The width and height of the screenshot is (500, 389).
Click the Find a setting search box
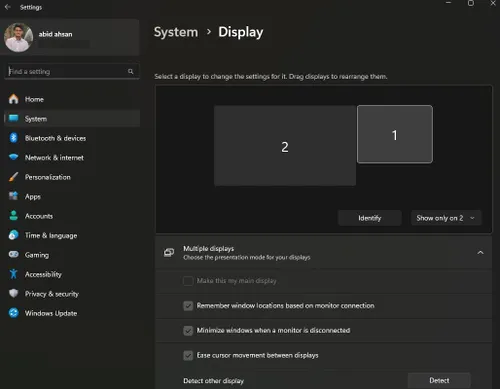point(72,71)
